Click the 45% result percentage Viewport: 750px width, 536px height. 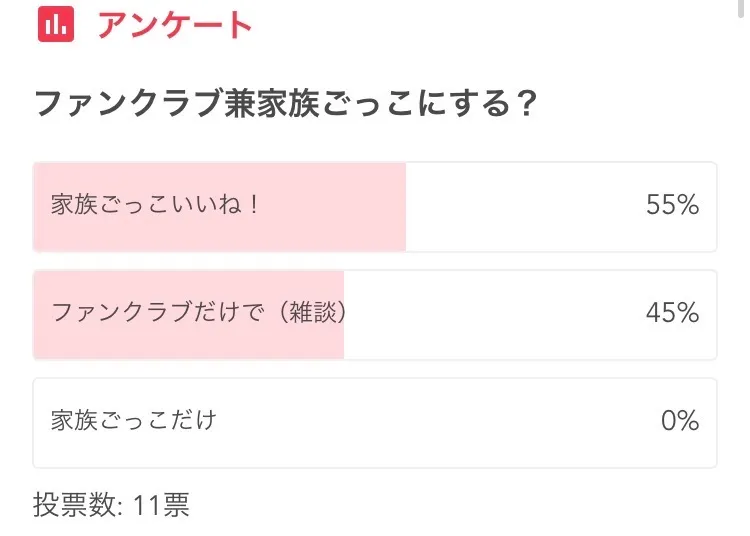pyautogui.click(x=672, y=313)
